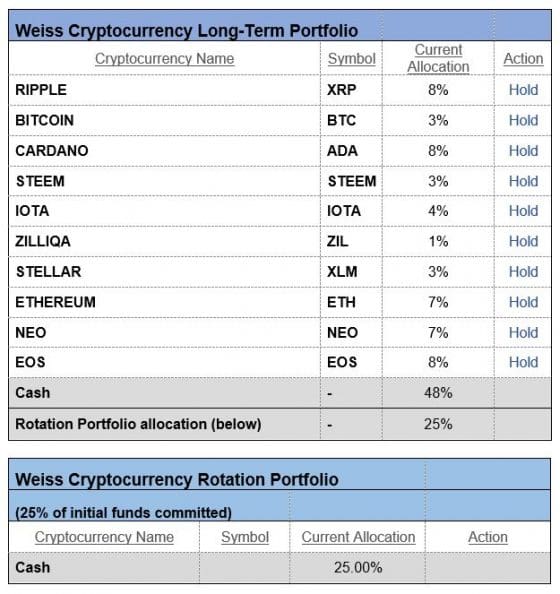Click Hold next to IOTA

pos(523,211)
